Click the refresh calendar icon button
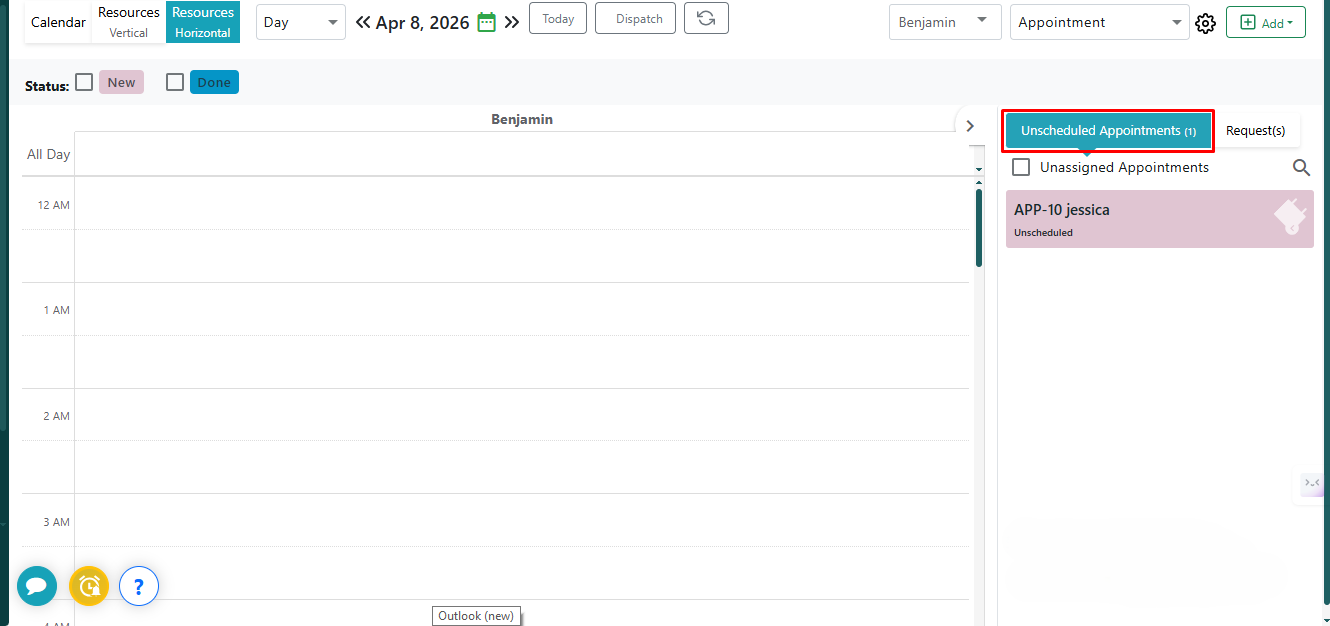 [x=706, y=19]
